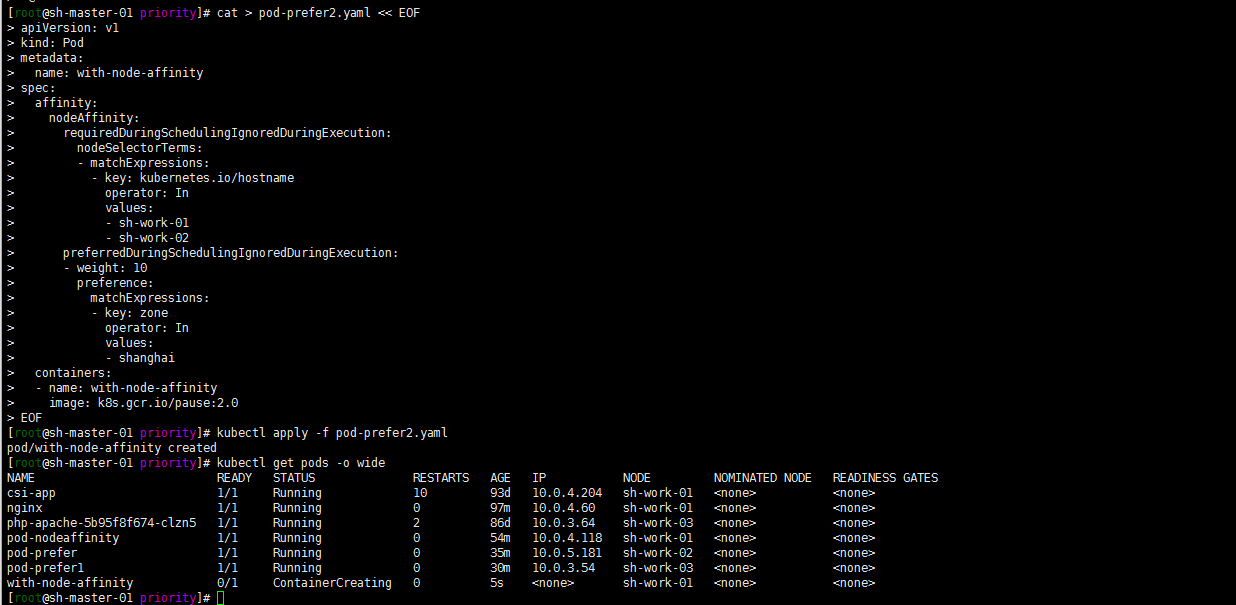Click the IP address 10.0.5.181
The height and width of the screenshot is (605, 1236).
pos(567,553)
